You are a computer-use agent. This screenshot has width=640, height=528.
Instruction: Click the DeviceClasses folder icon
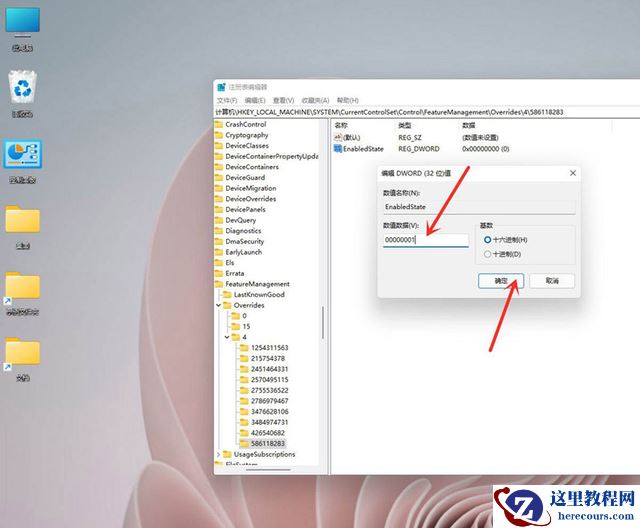tap(219, 145)
